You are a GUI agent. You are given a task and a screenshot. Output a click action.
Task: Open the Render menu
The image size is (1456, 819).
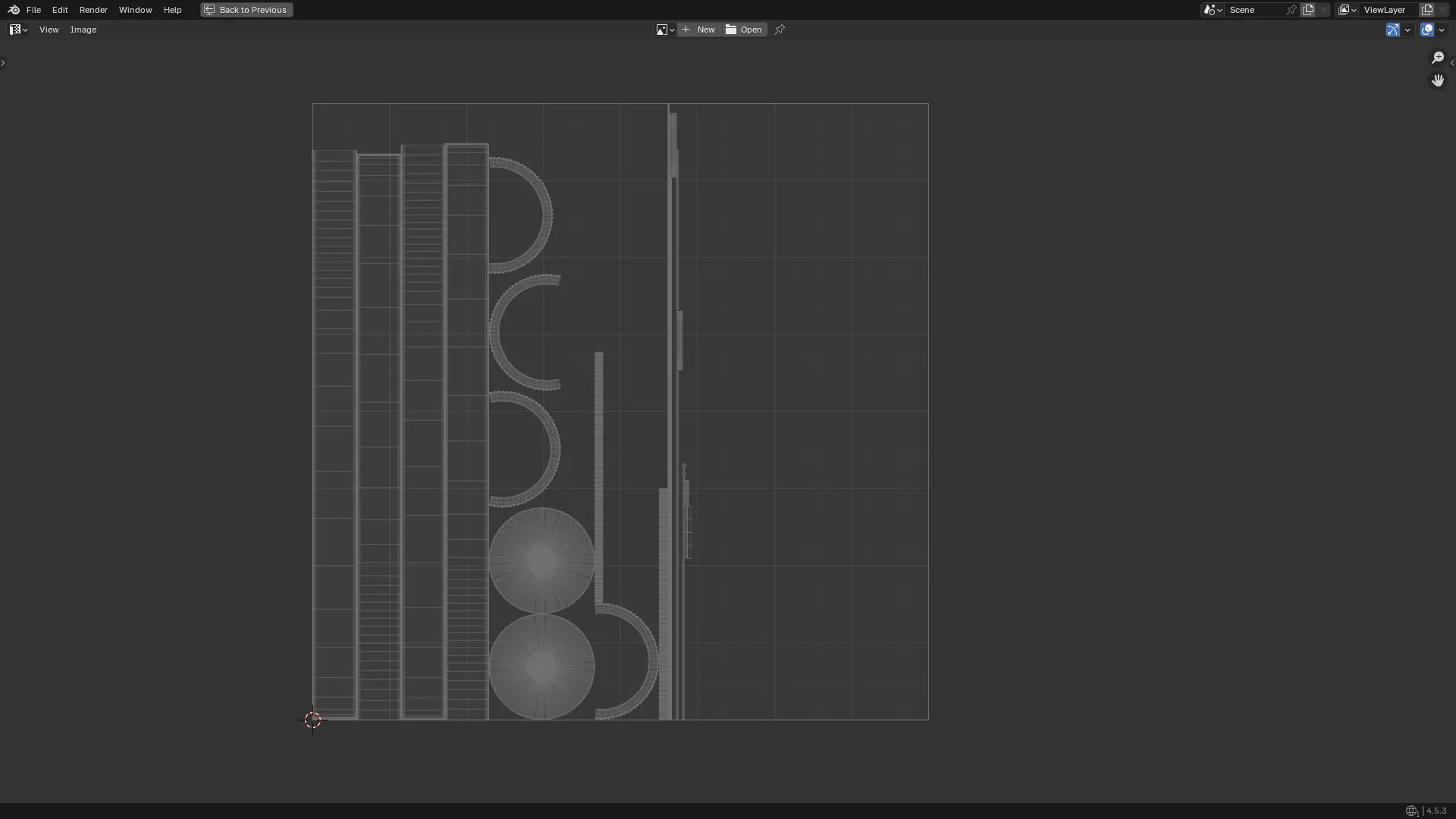click(93, 10)
